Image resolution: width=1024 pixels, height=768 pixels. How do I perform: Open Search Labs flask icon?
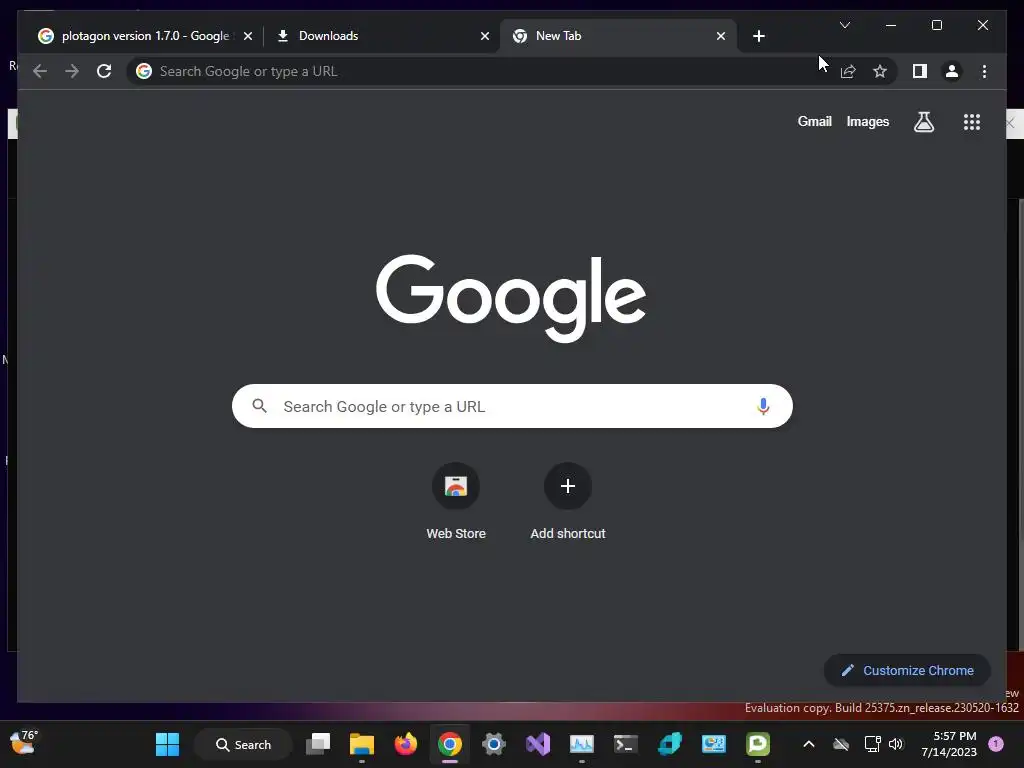923,121
